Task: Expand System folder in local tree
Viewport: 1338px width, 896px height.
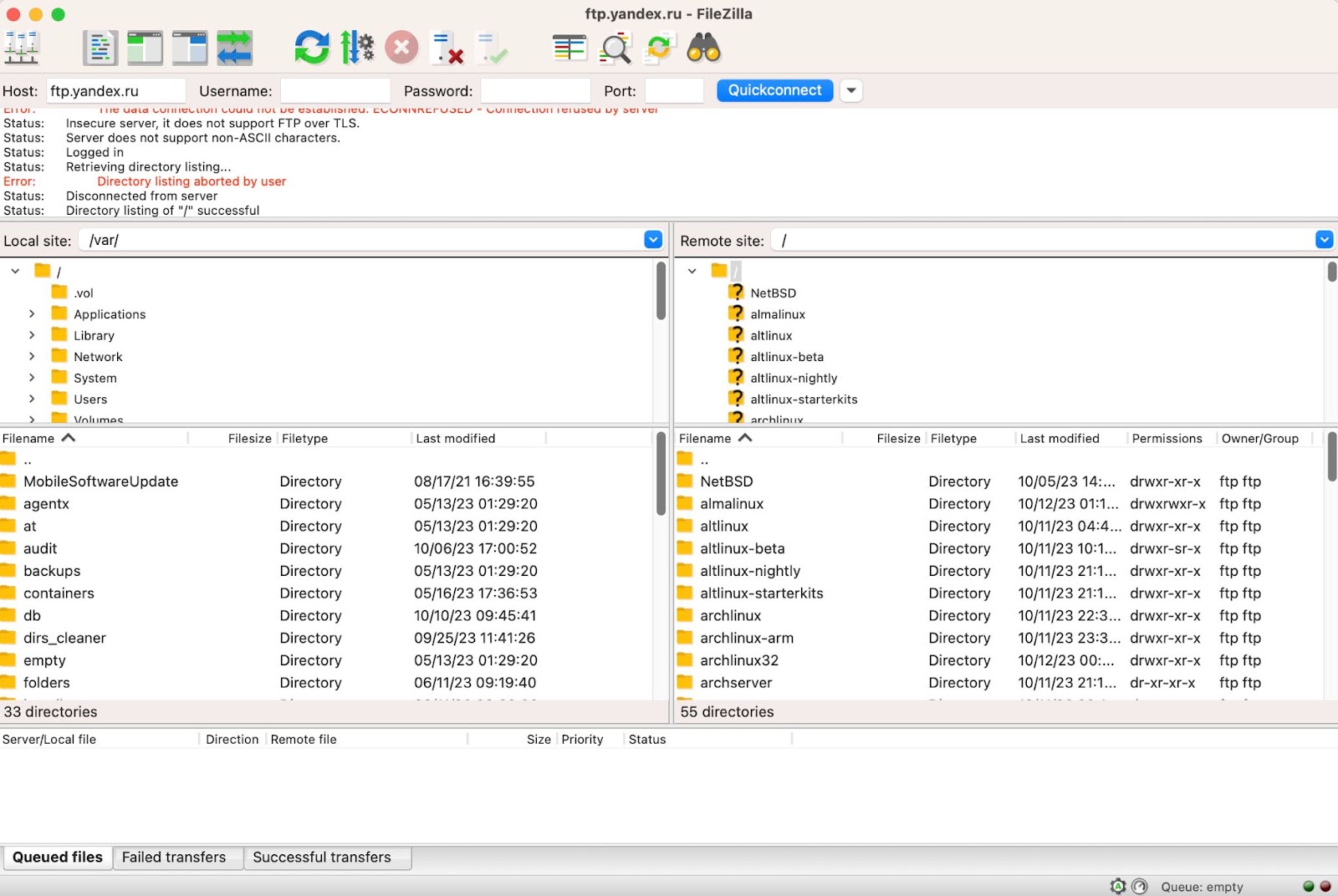Action: pyautogui.click(x=32, y=378)
